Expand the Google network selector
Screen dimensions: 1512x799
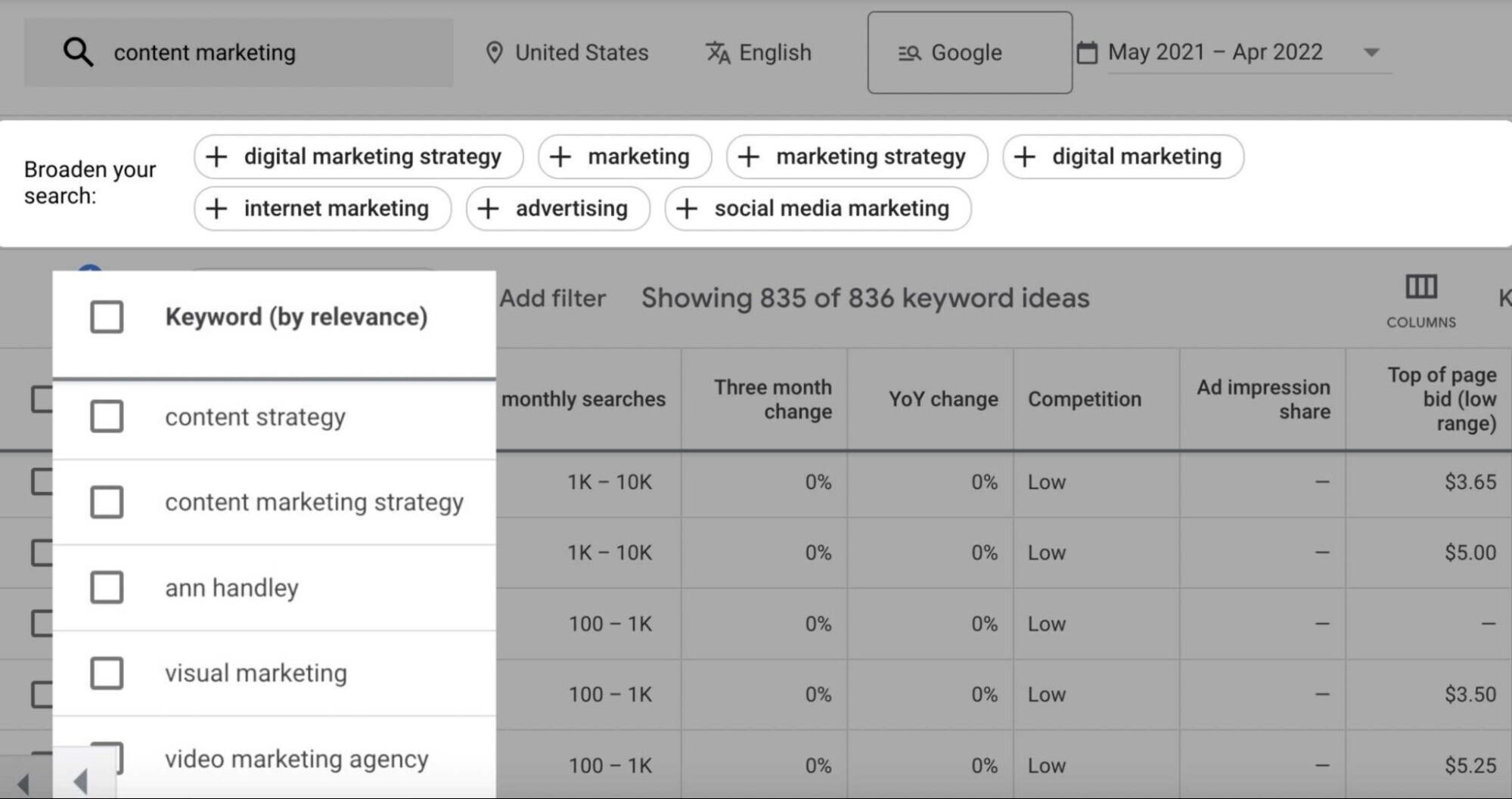coord(968,53)
